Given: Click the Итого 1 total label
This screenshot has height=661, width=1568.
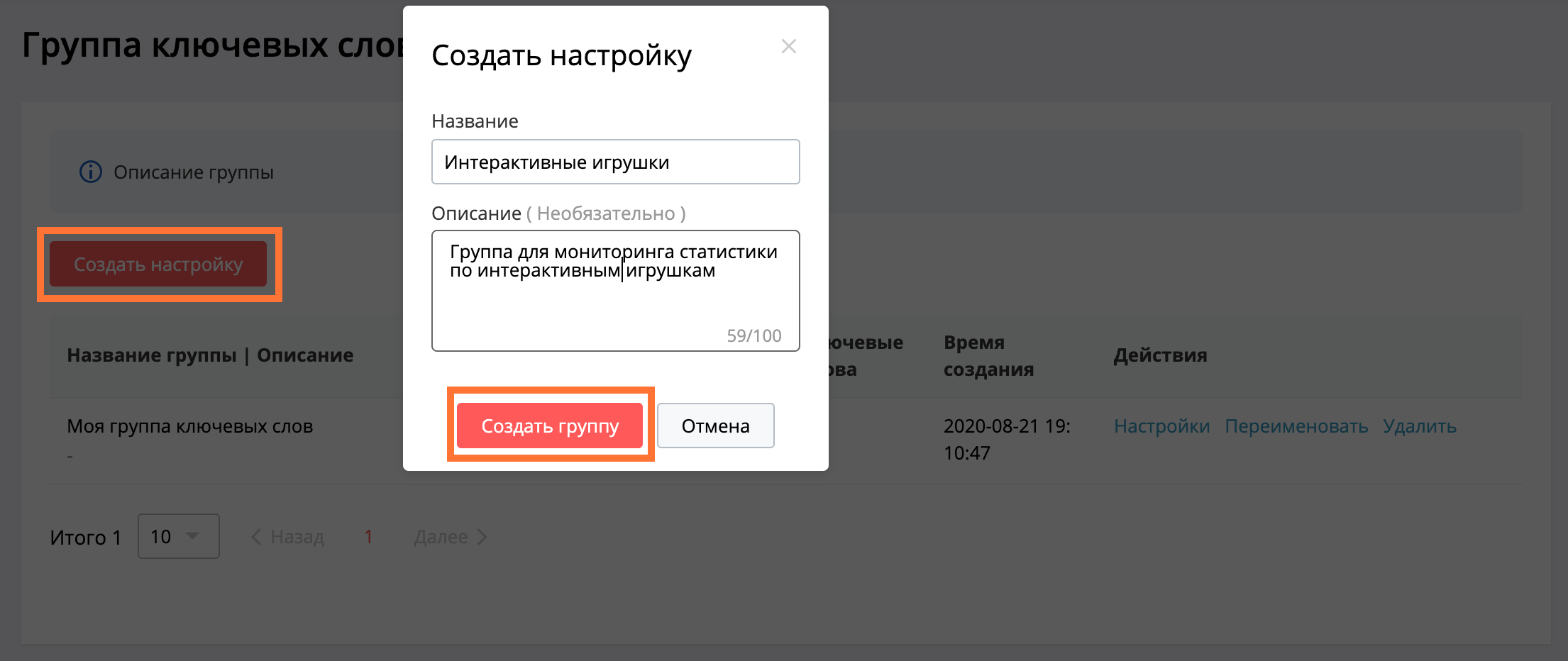Looking at the screenshot, I should click(85, 538).
